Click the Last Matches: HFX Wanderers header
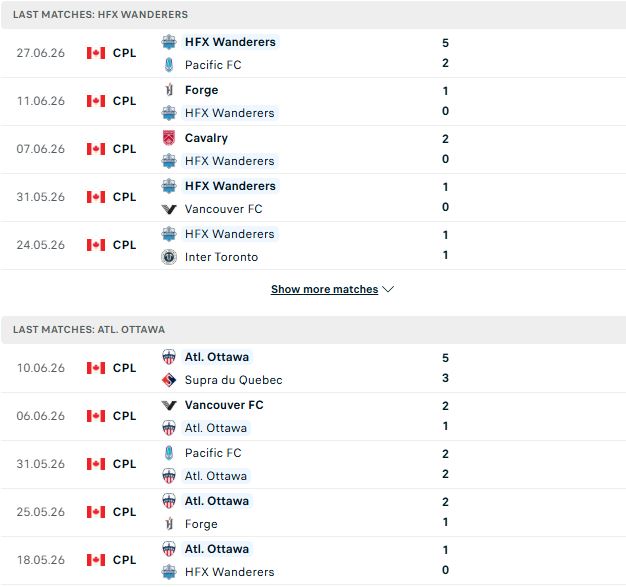 [x=100, y=14]
